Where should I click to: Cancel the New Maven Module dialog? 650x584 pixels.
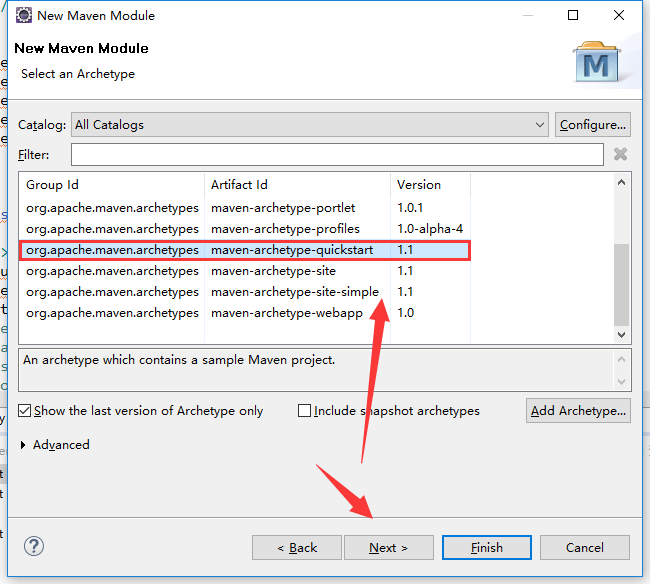pos(585,548)
